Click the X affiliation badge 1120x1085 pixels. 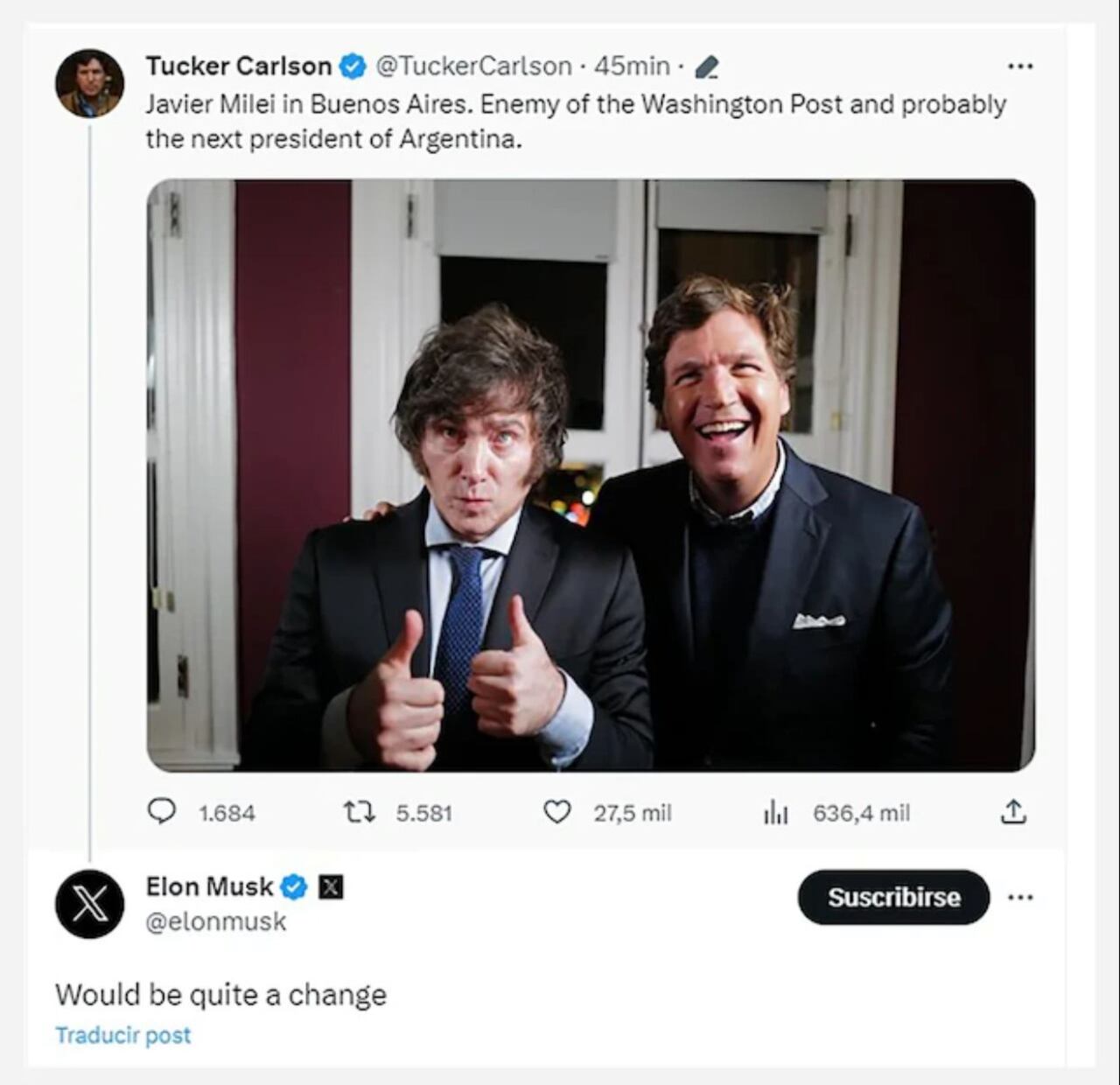click(x=330, y=887)
